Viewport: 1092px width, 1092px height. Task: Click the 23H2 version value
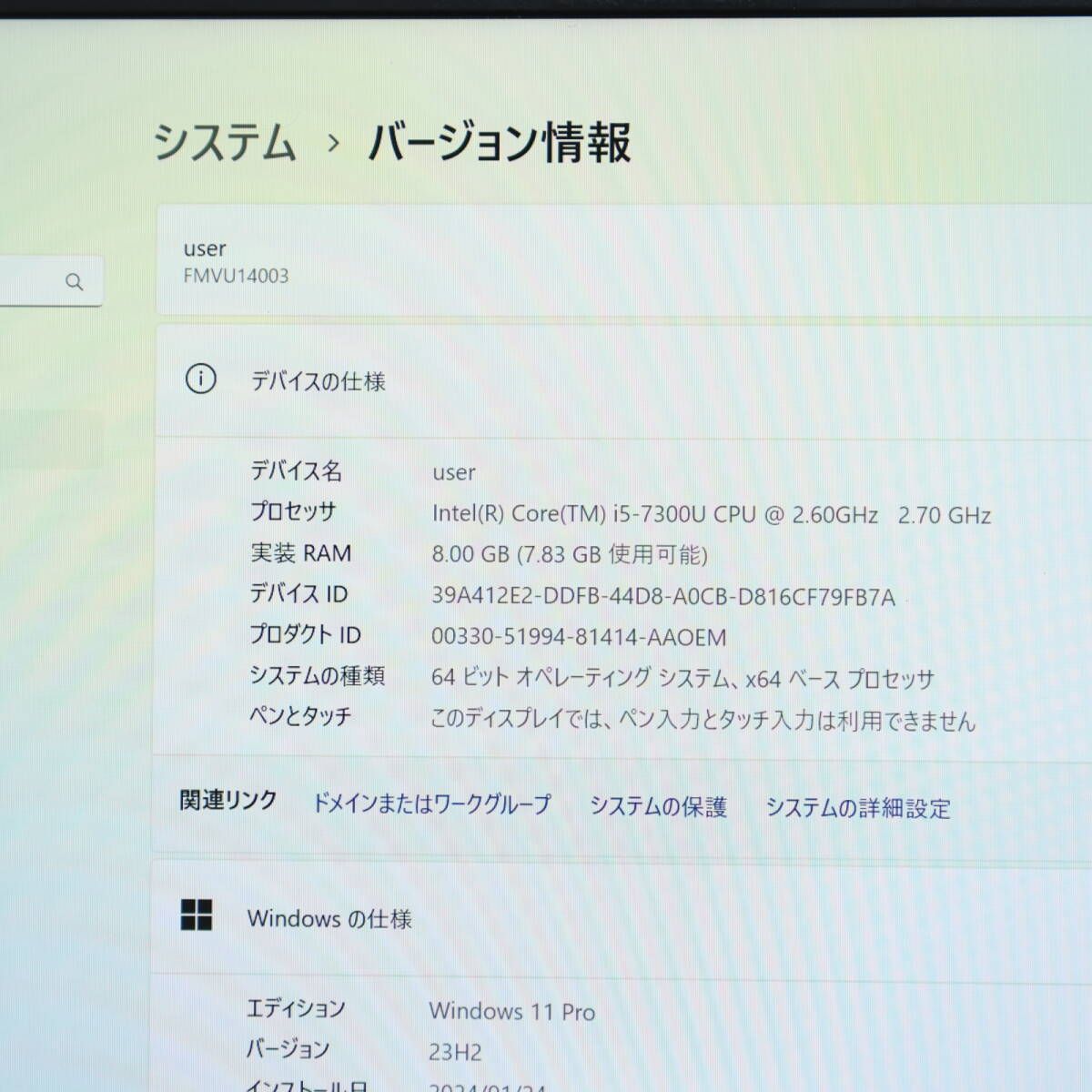coord(455,1053)
